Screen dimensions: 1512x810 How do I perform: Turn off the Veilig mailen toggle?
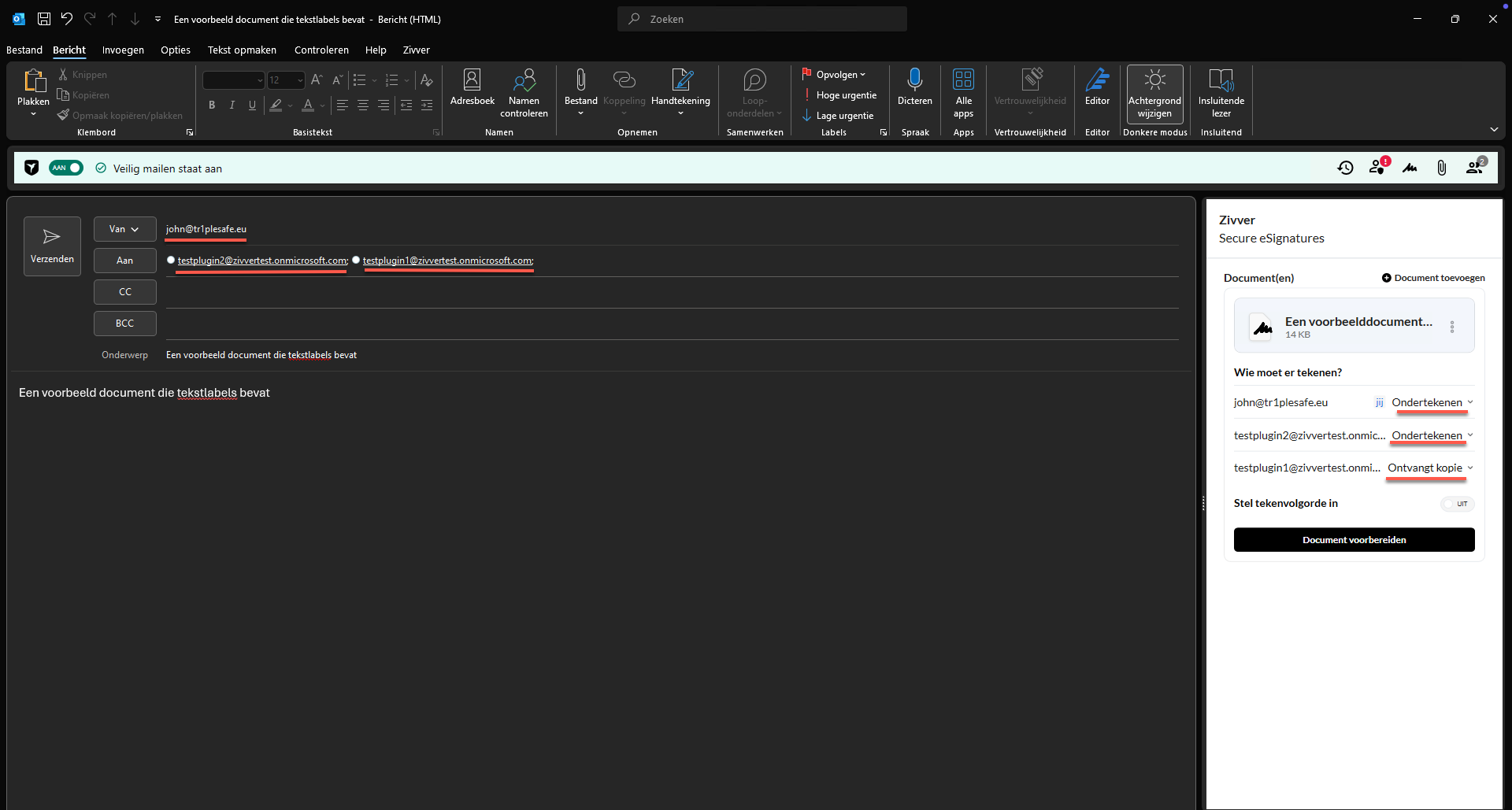pos(66,168)
